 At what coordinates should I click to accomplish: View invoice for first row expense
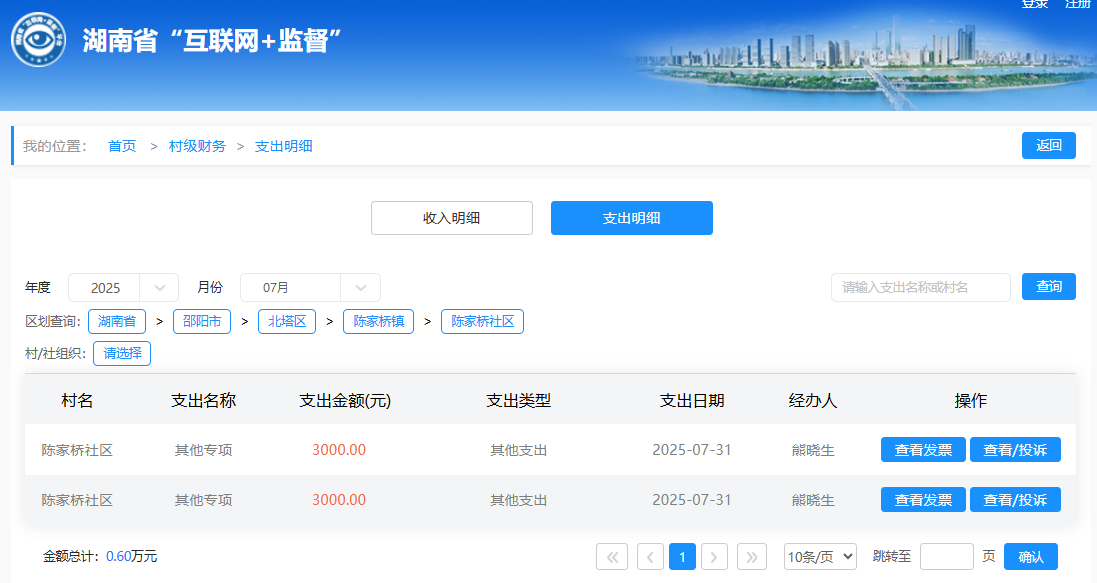(923, 450)
